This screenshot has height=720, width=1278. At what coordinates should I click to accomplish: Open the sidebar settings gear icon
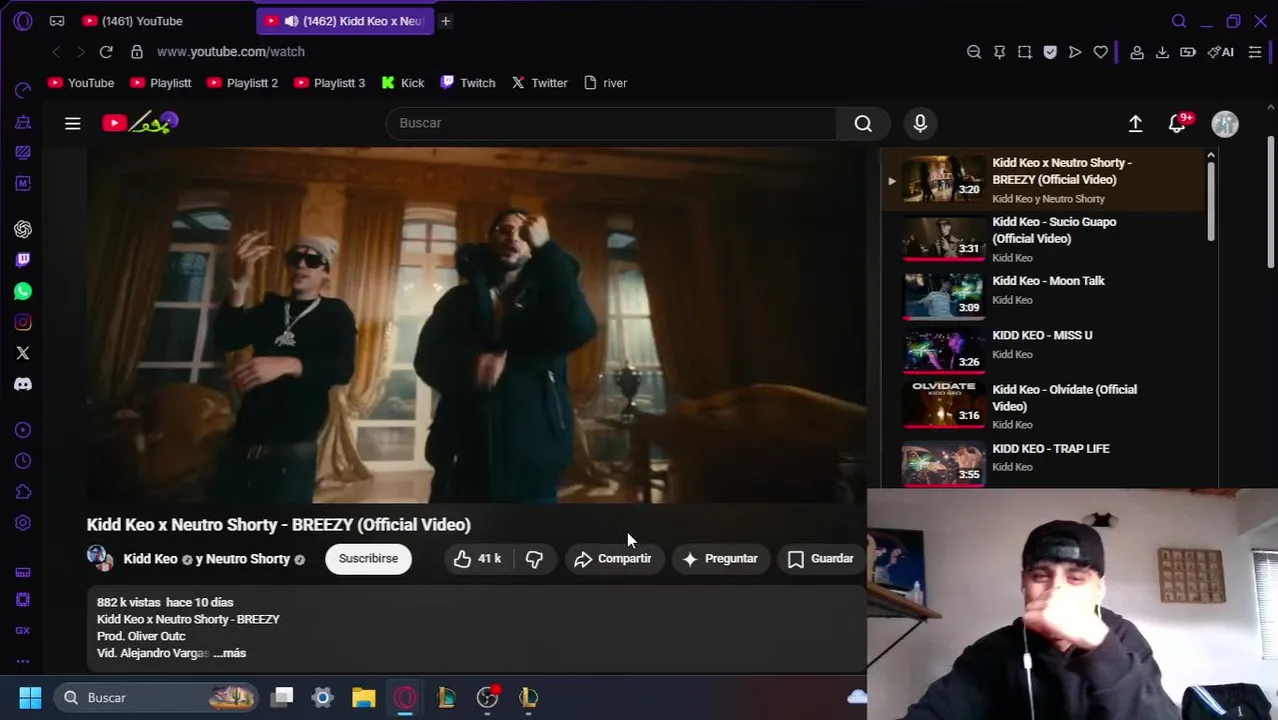pos(23,523)
